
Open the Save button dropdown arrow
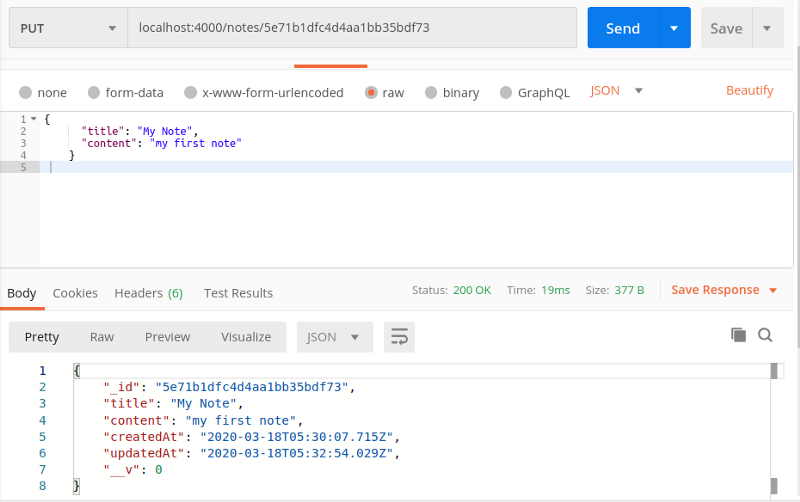[767, 28]
